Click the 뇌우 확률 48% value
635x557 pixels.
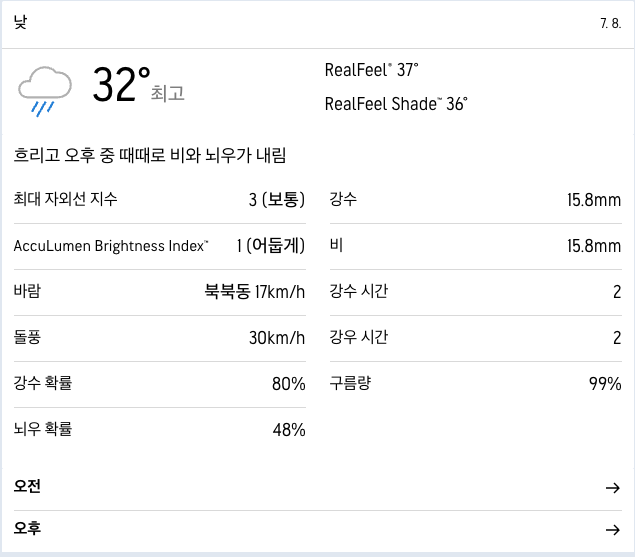(x=289, y=430)
